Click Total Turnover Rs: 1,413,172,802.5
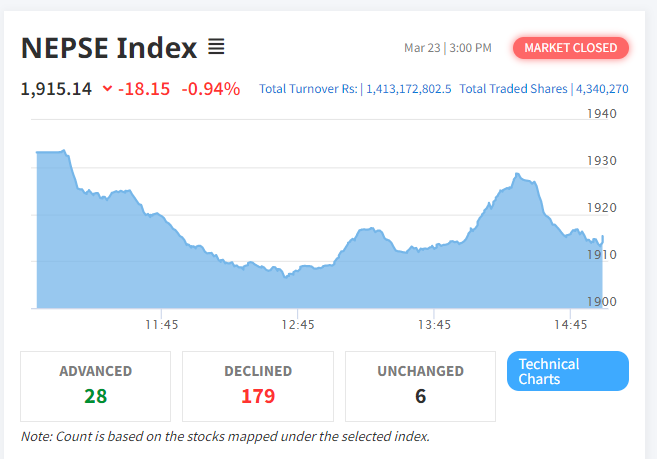 pyautogui.click(x=355, y=89)
